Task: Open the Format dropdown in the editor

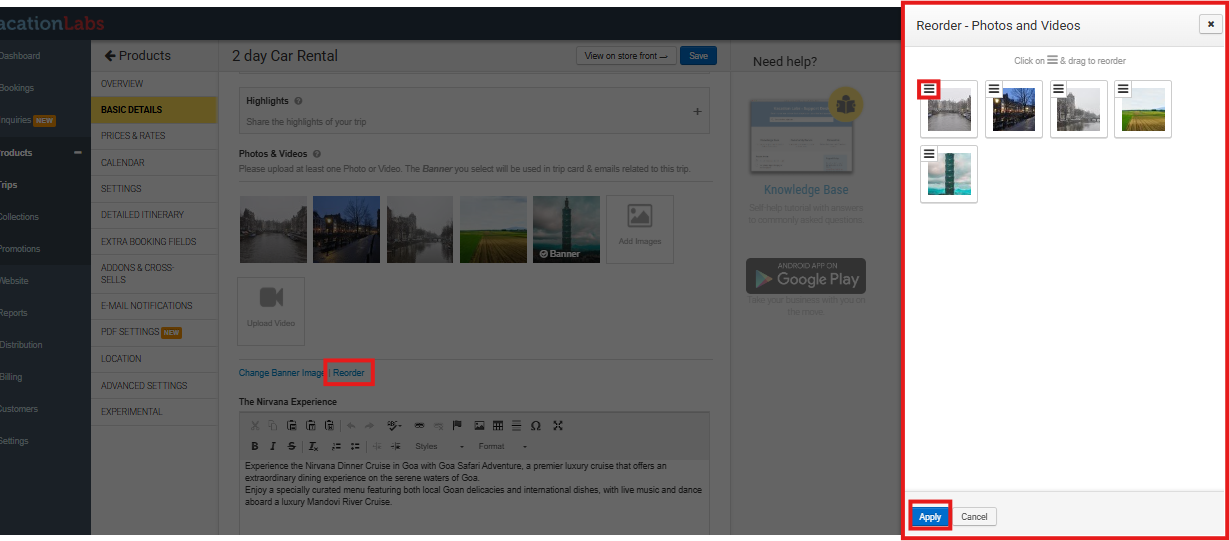Action: [503, 446]
